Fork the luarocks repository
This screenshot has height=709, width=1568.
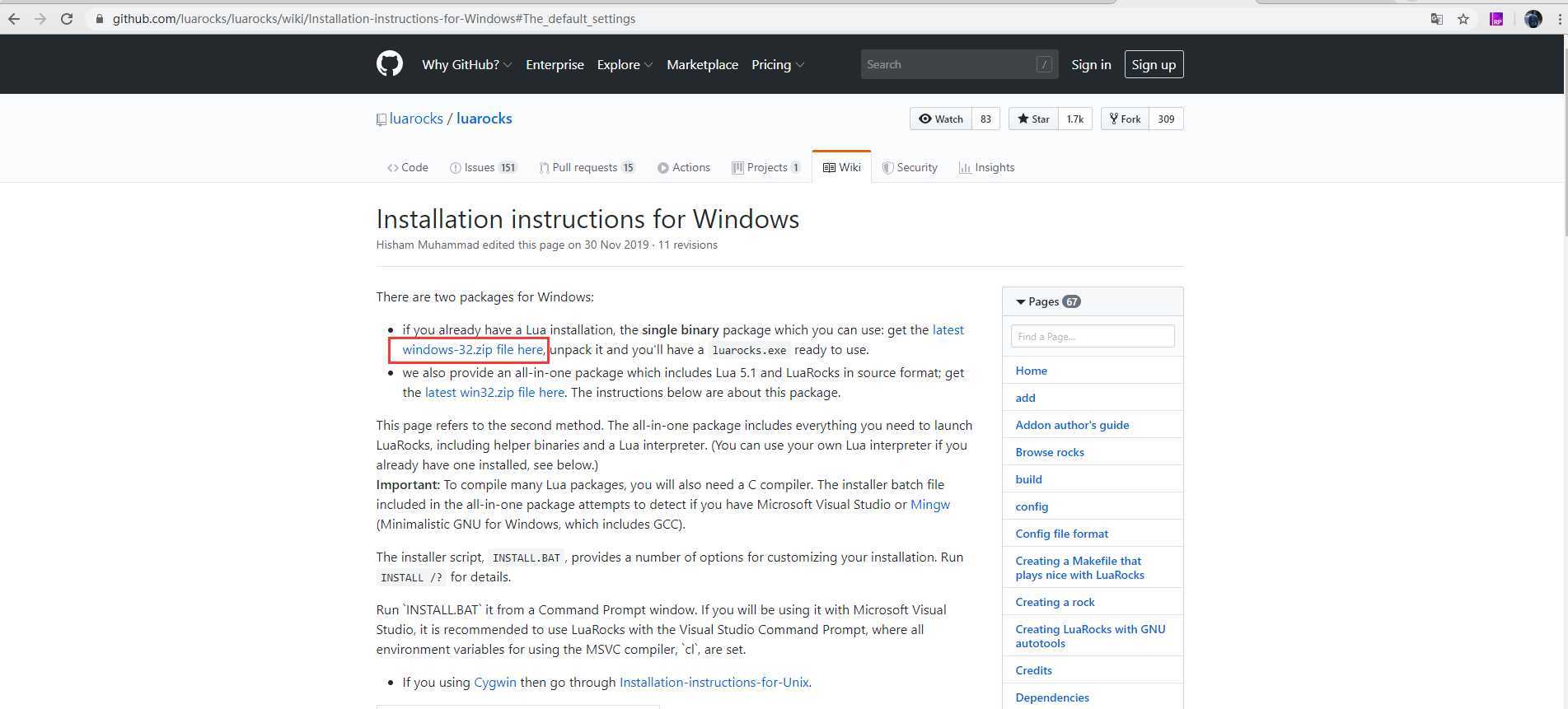point(1125,119)
